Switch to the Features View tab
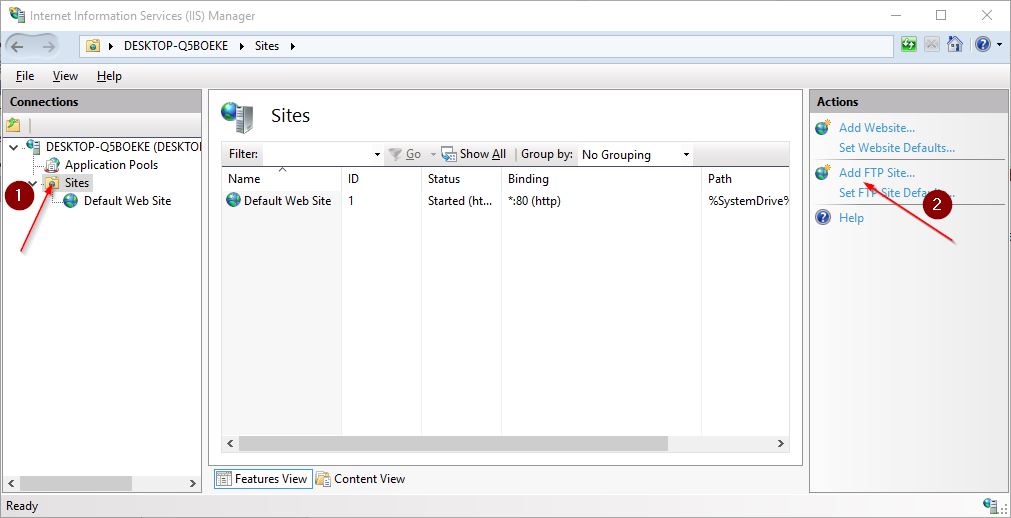 (263, 479)
